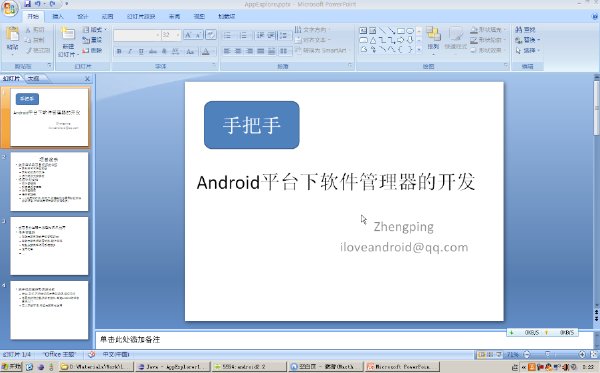Convert text using 转换为 SmartArt button

[x=322, y=50]
